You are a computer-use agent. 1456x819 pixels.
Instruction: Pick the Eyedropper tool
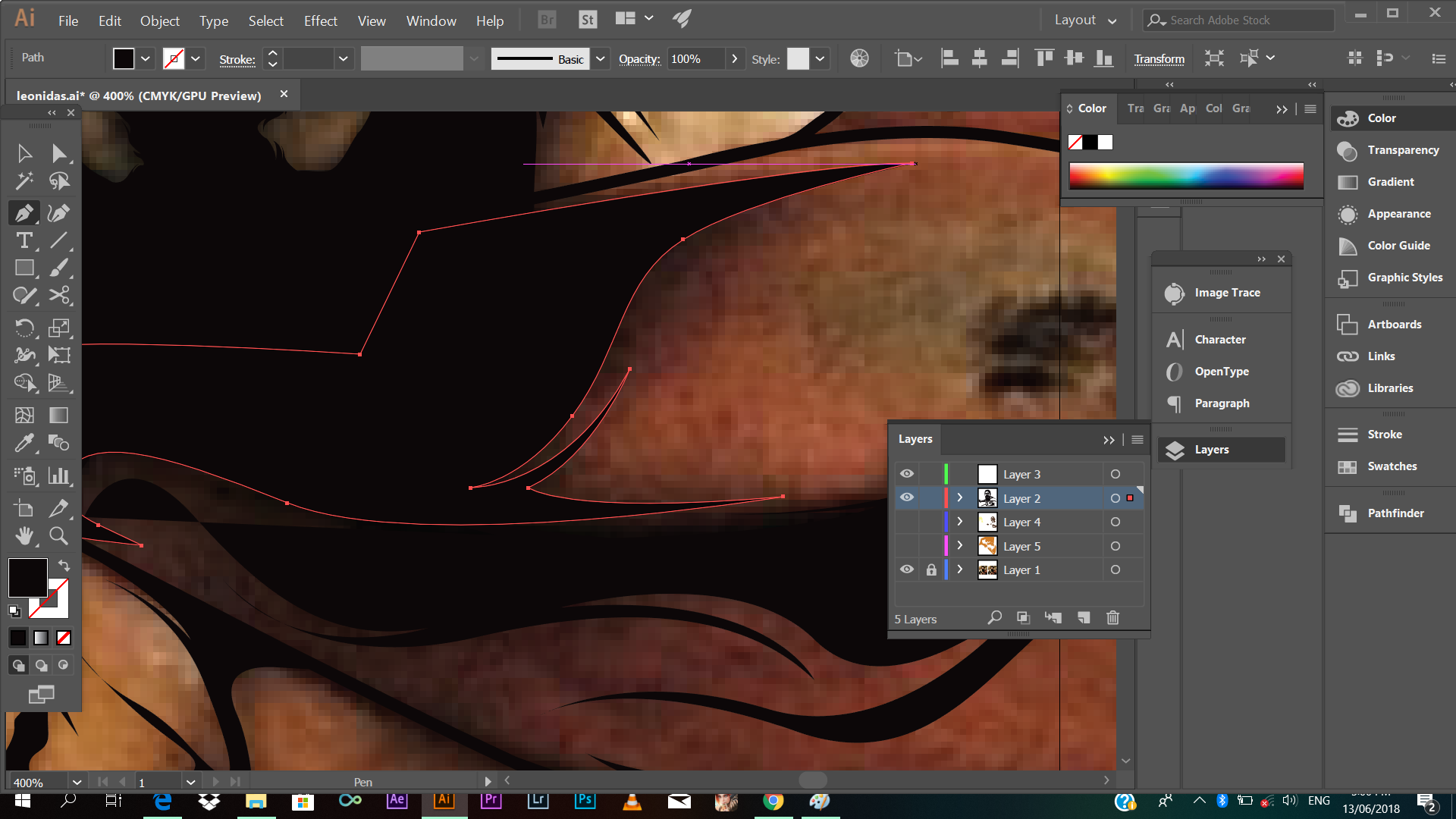pyautogui.click(x=24, y=442)
